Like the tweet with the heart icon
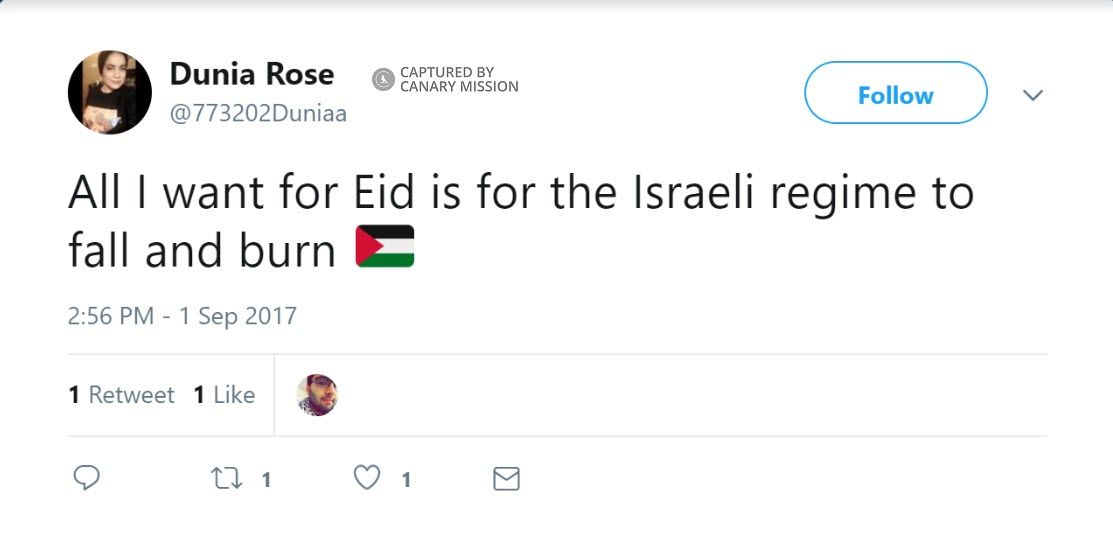This screenshot has width=1113, height=541. point(368,479)
